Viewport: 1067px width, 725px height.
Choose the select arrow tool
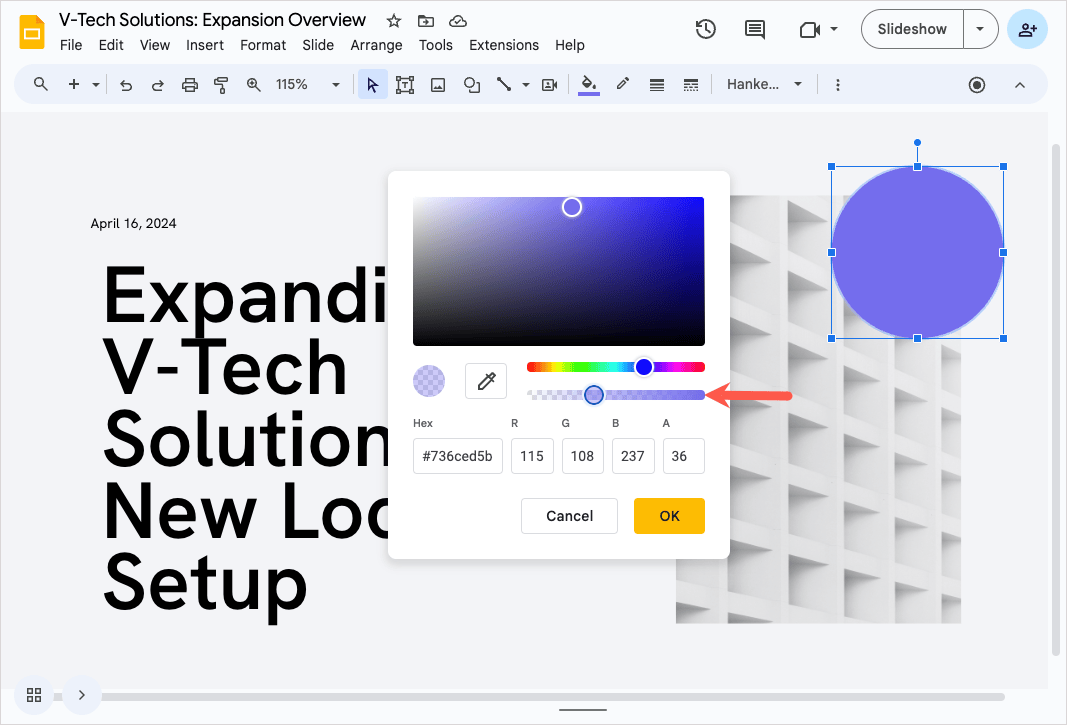click(x=372, y=84)
